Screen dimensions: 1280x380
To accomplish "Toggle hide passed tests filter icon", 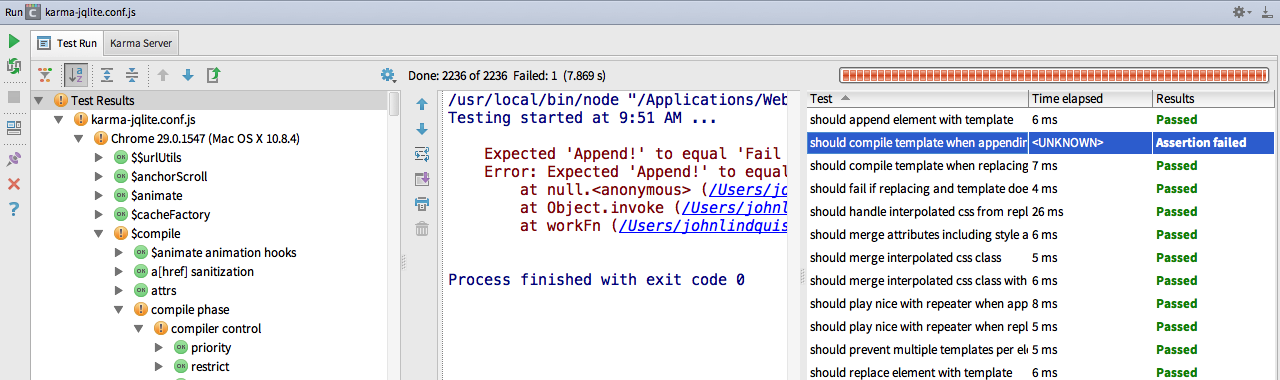I will coord(45,75).
